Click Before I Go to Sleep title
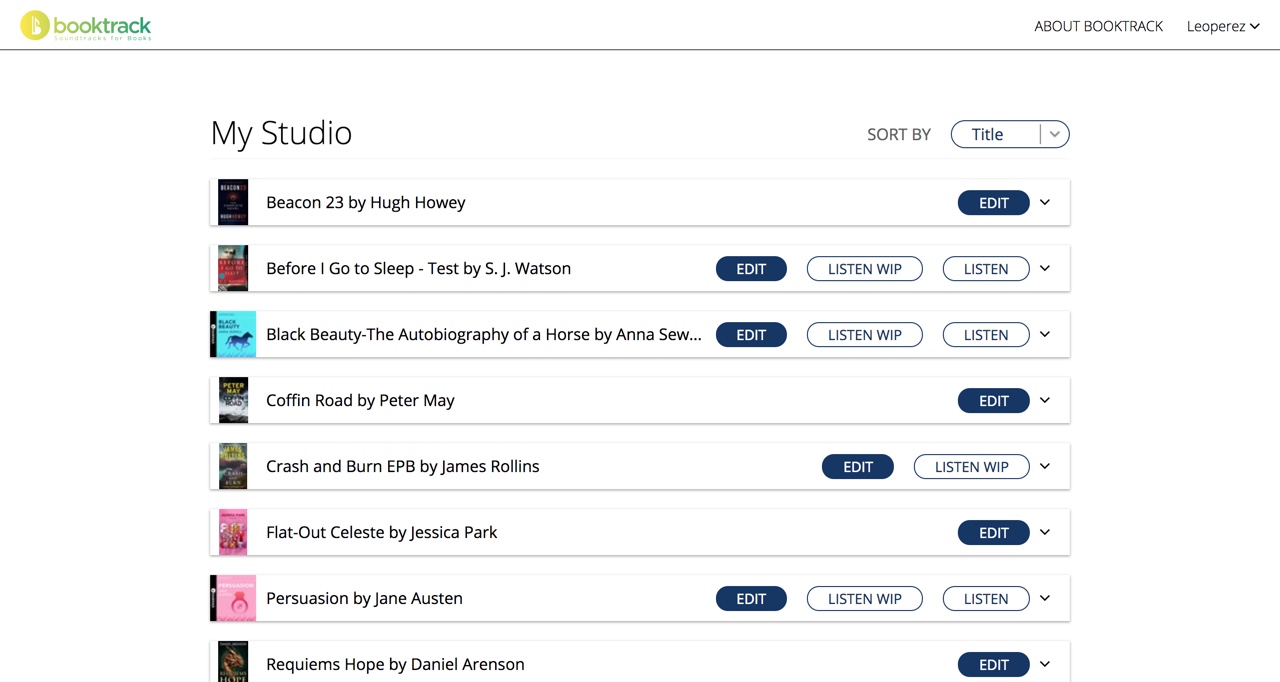Image resolution: width=1280 pixels, height=682 pixels. tap(418, 268)
